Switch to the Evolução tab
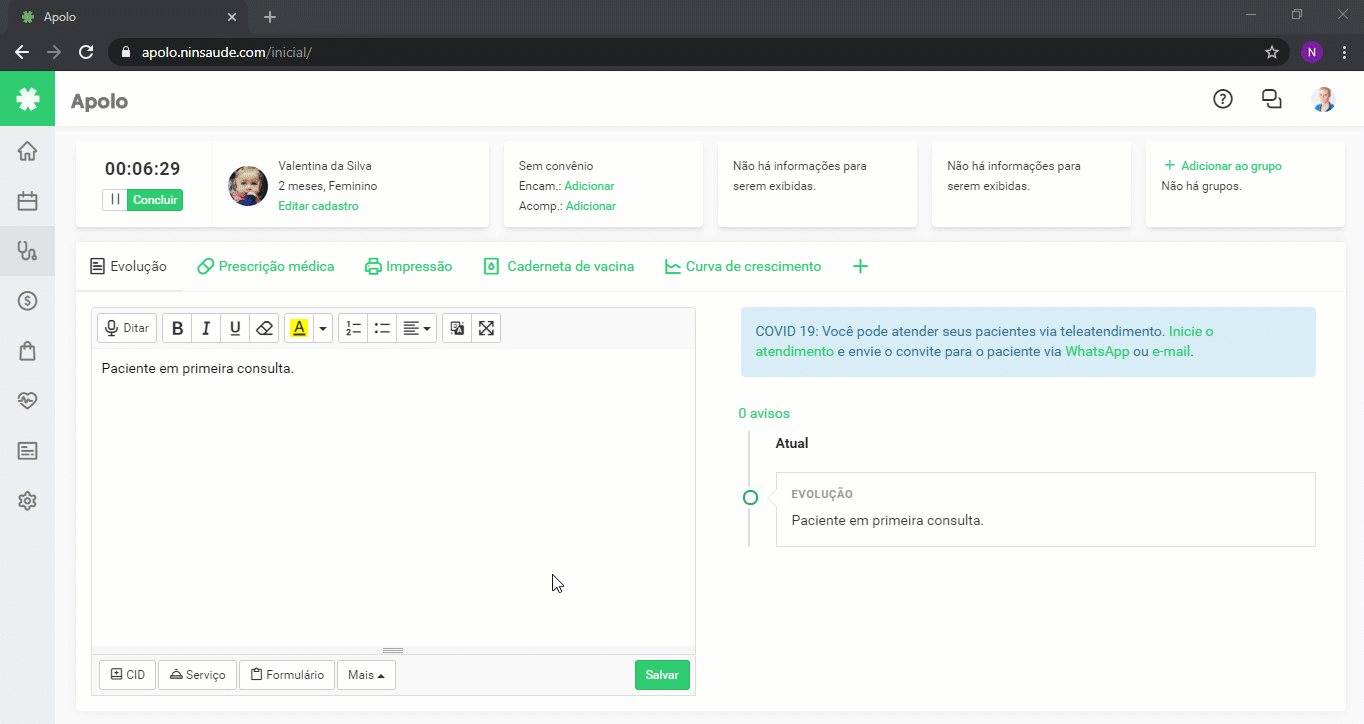Image resolution: width=1364 pixels, height=724 pixels. [128, 266]
